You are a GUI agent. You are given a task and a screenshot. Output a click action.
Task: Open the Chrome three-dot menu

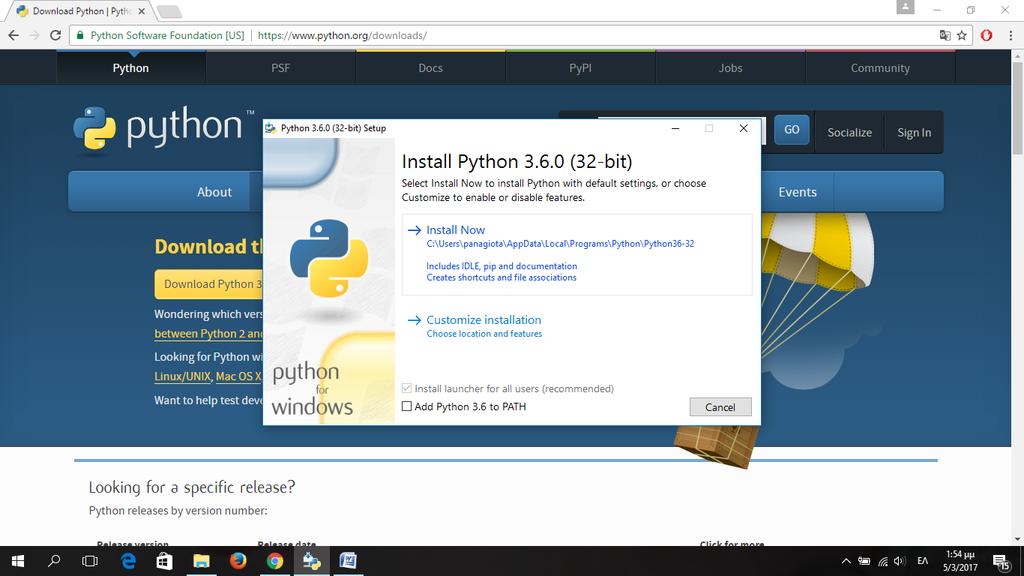(x=1010, y=35)
